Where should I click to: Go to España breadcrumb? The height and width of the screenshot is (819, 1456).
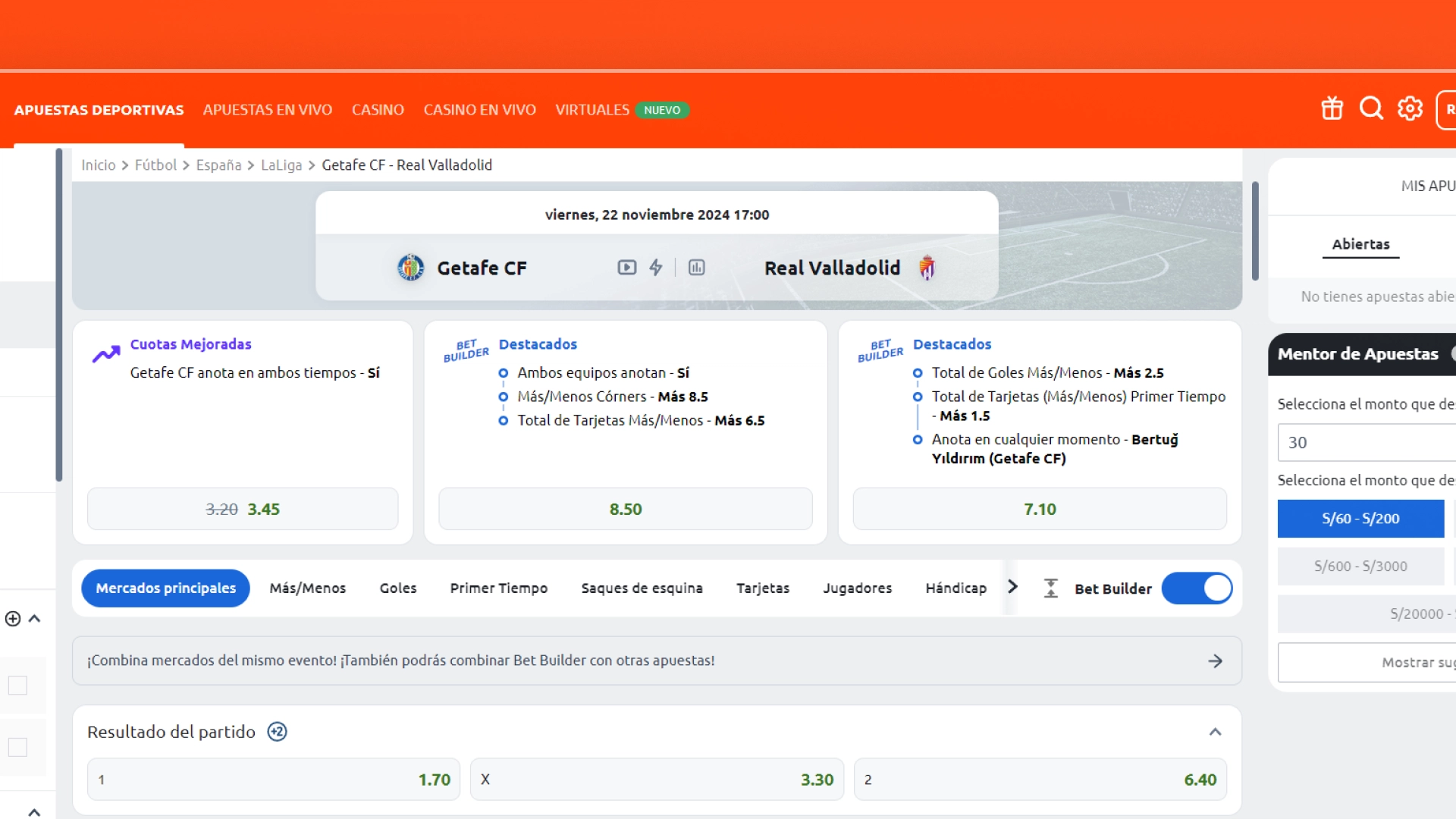coord(218,165)
